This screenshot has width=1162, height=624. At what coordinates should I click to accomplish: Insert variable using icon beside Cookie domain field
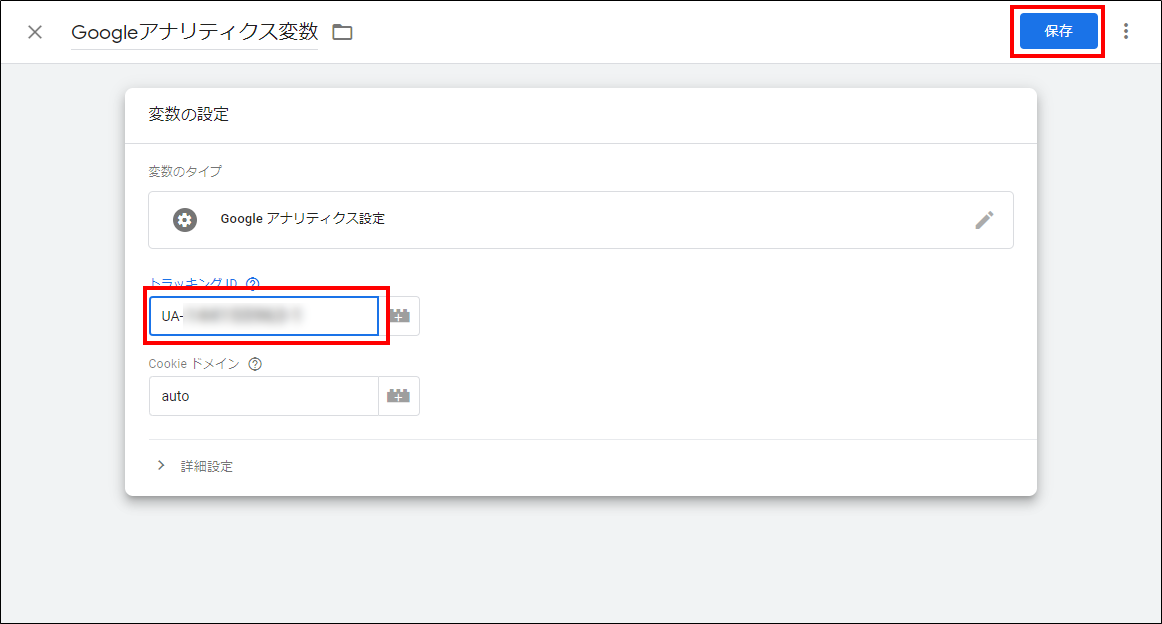[x=399, y=396]
